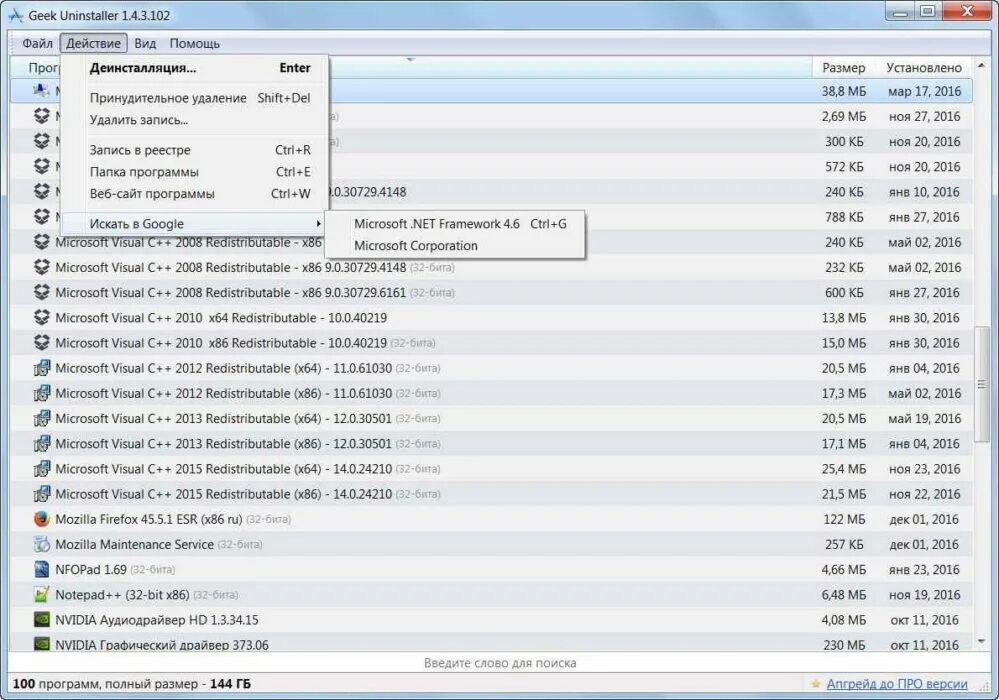
Task: Focus the Введите слово для поиска field
Action: 500,663
